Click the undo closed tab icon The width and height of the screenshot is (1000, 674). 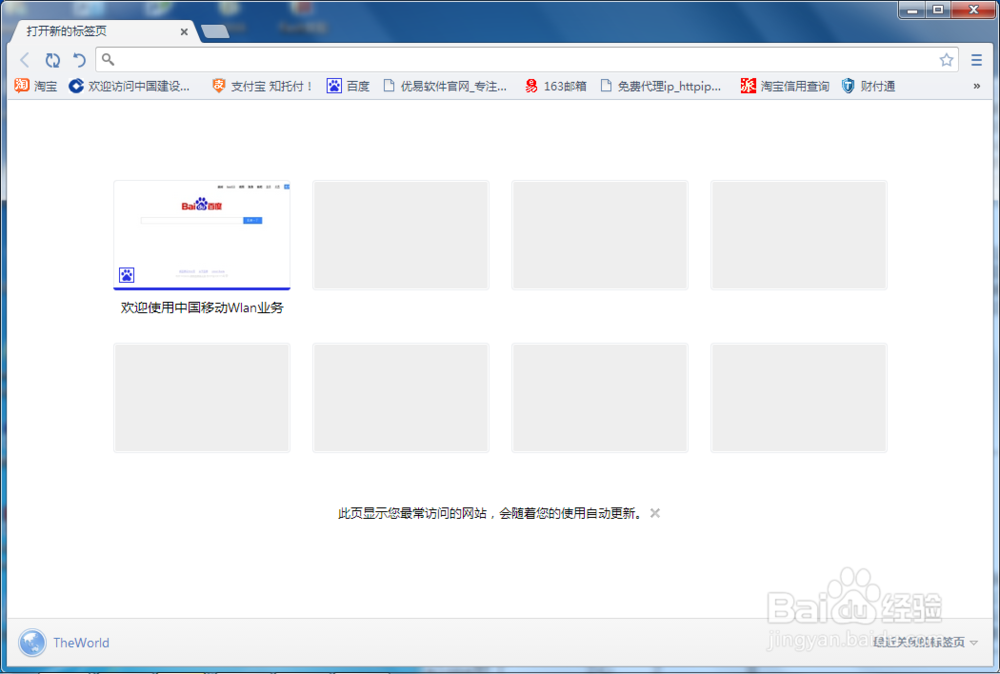click(79, 60)
